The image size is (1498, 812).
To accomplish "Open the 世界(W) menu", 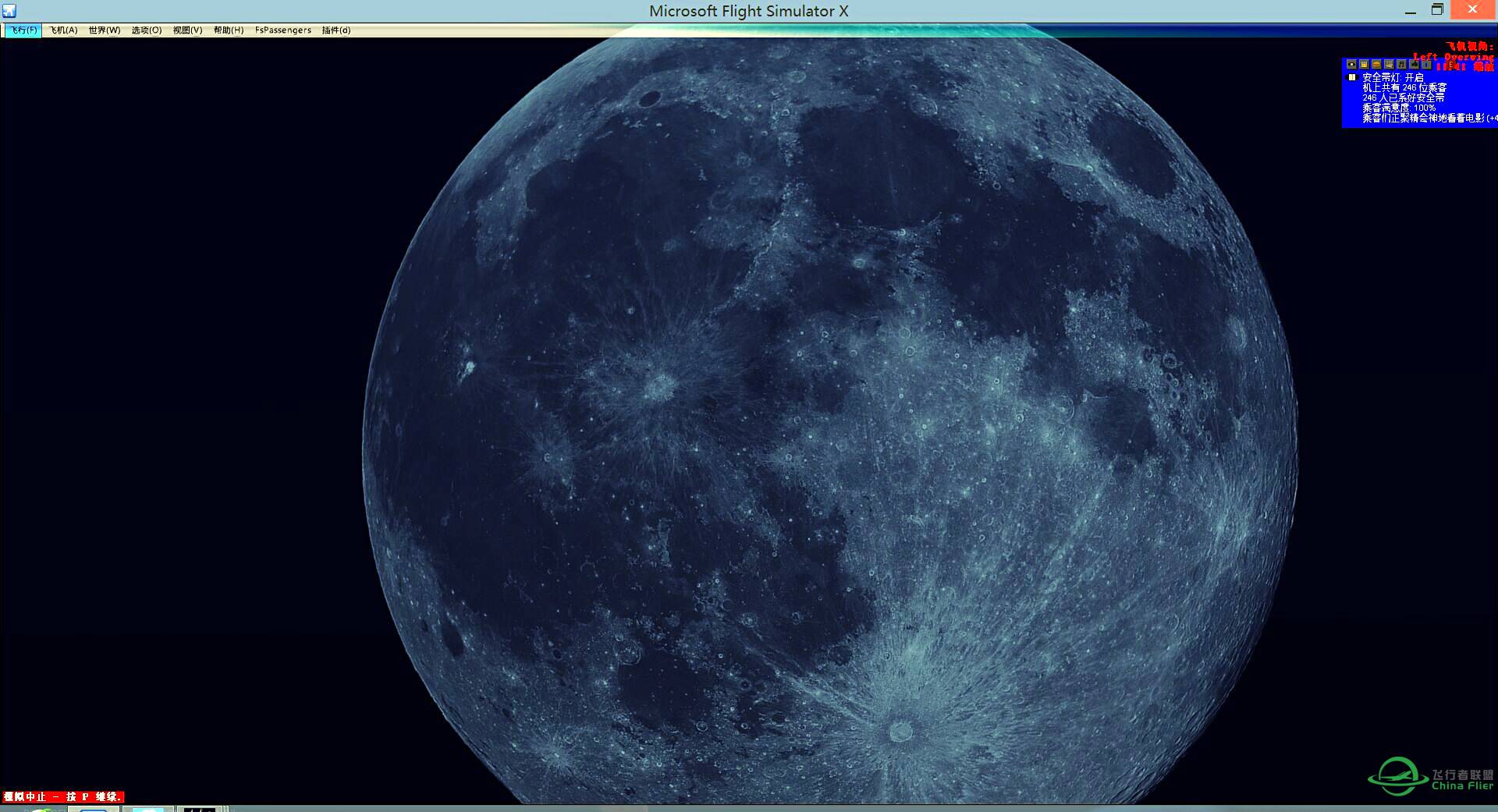I will pos(105,30).
